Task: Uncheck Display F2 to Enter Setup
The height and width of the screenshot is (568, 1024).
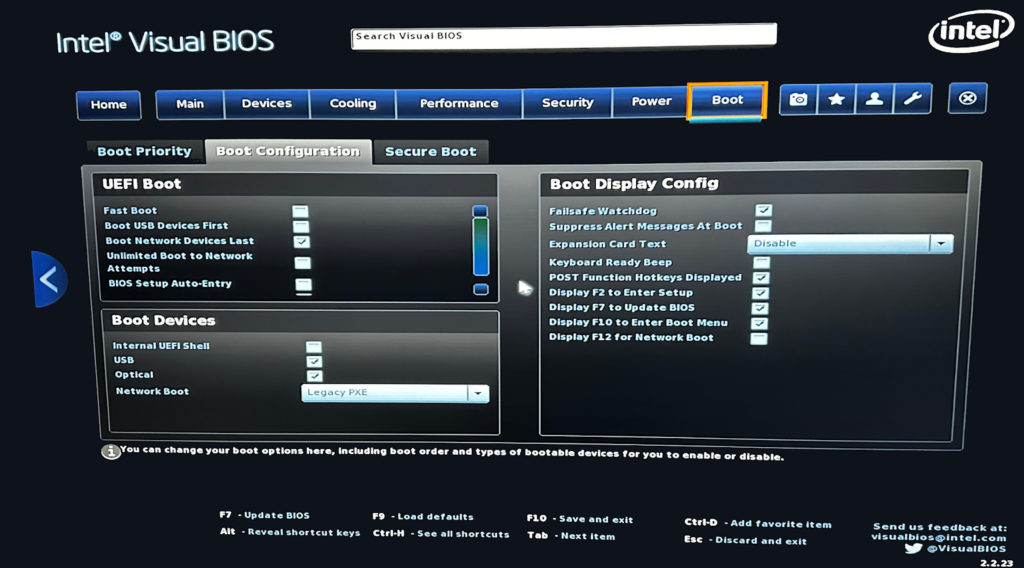Action: [x=760, y=293]
